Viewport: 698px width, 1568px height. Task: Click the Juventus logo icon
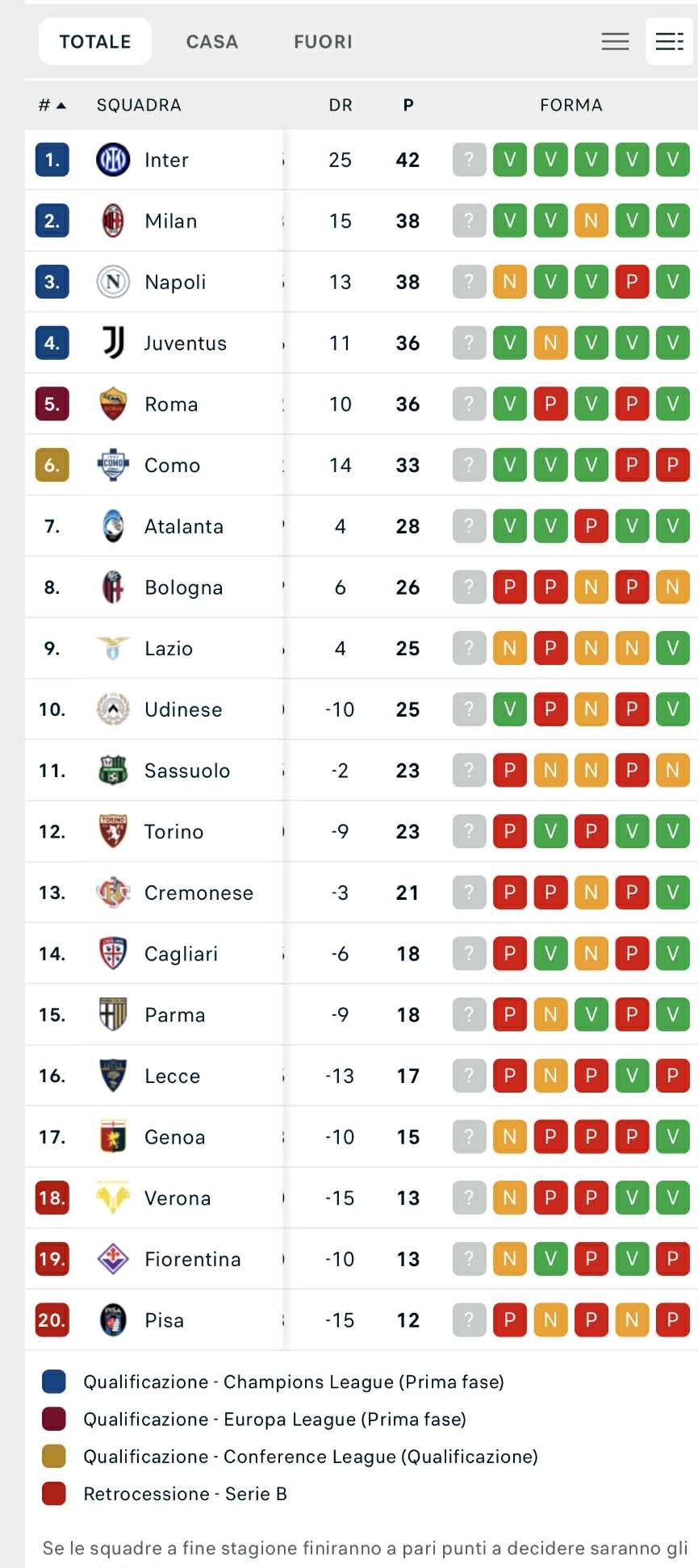(113, 343)
